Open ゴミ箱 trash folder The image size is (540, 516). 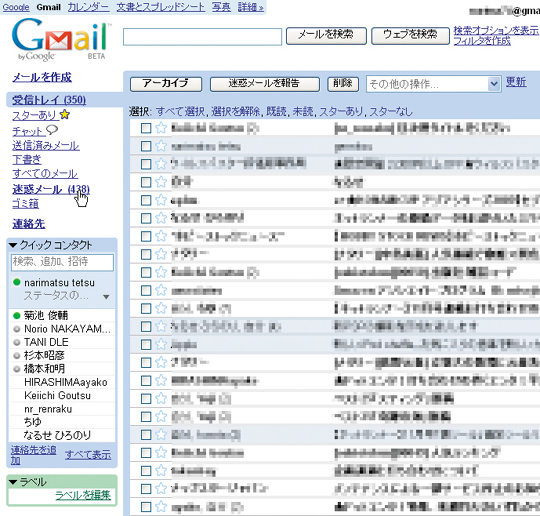25,204
